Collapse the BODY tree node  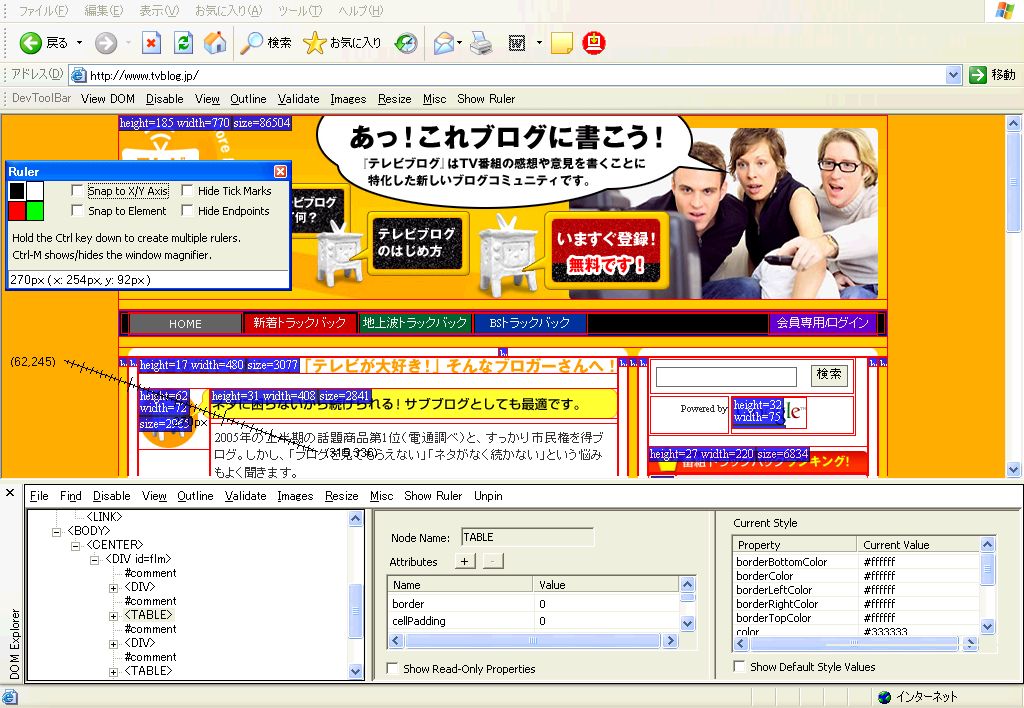pos(56,532)
